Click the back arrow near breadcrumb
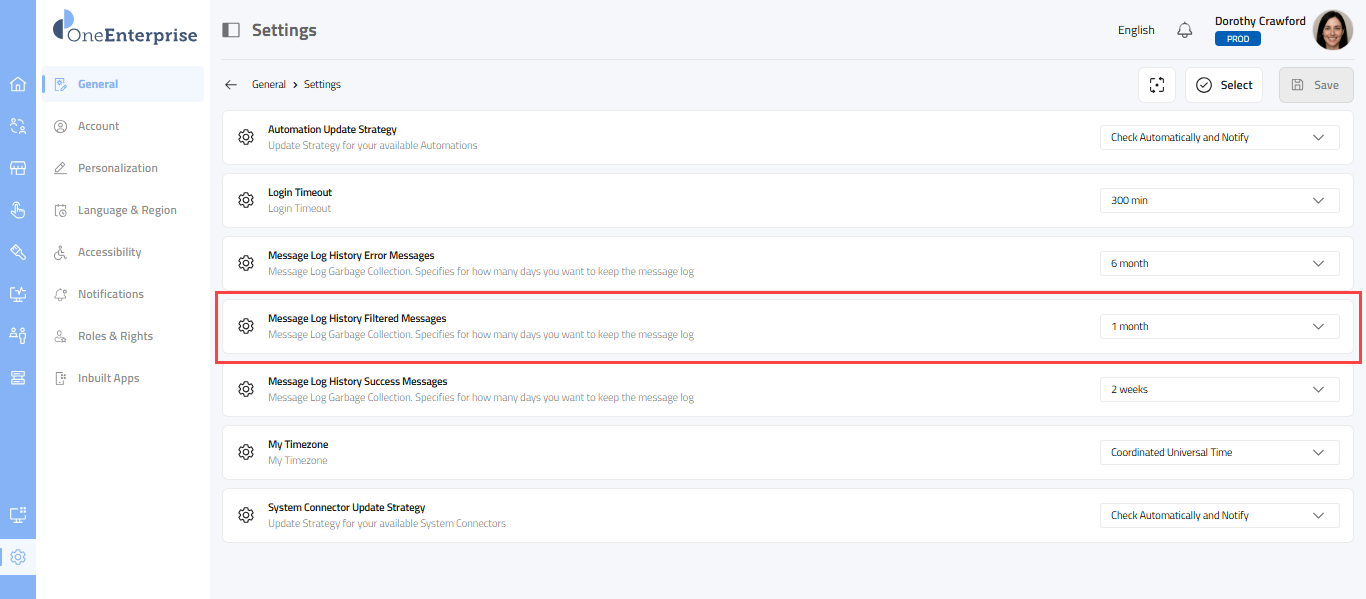The width and height of the screenshot is (1366, 599). [231, 85]
